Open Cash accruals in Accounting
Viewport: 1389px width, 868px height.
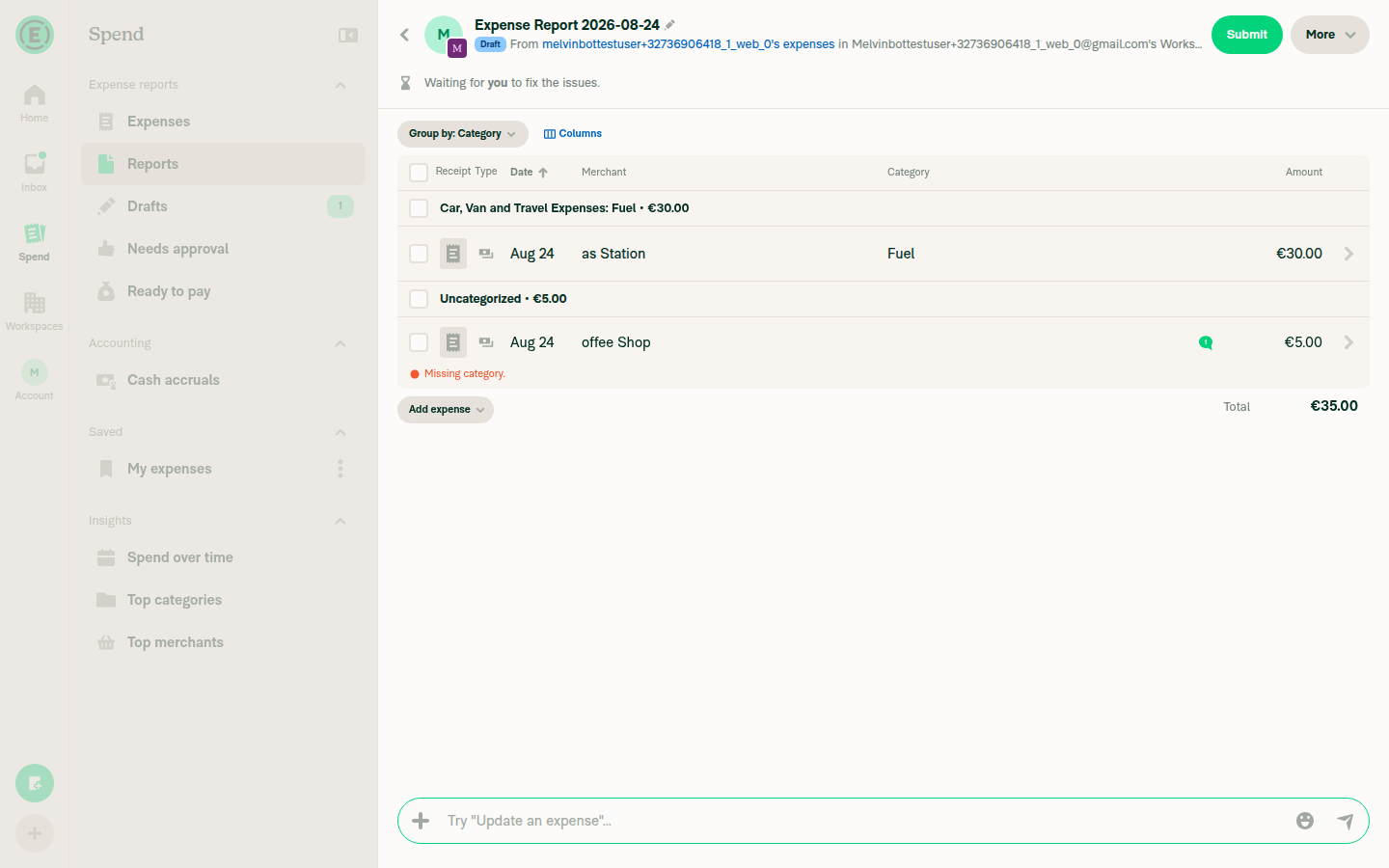(223, 380)
